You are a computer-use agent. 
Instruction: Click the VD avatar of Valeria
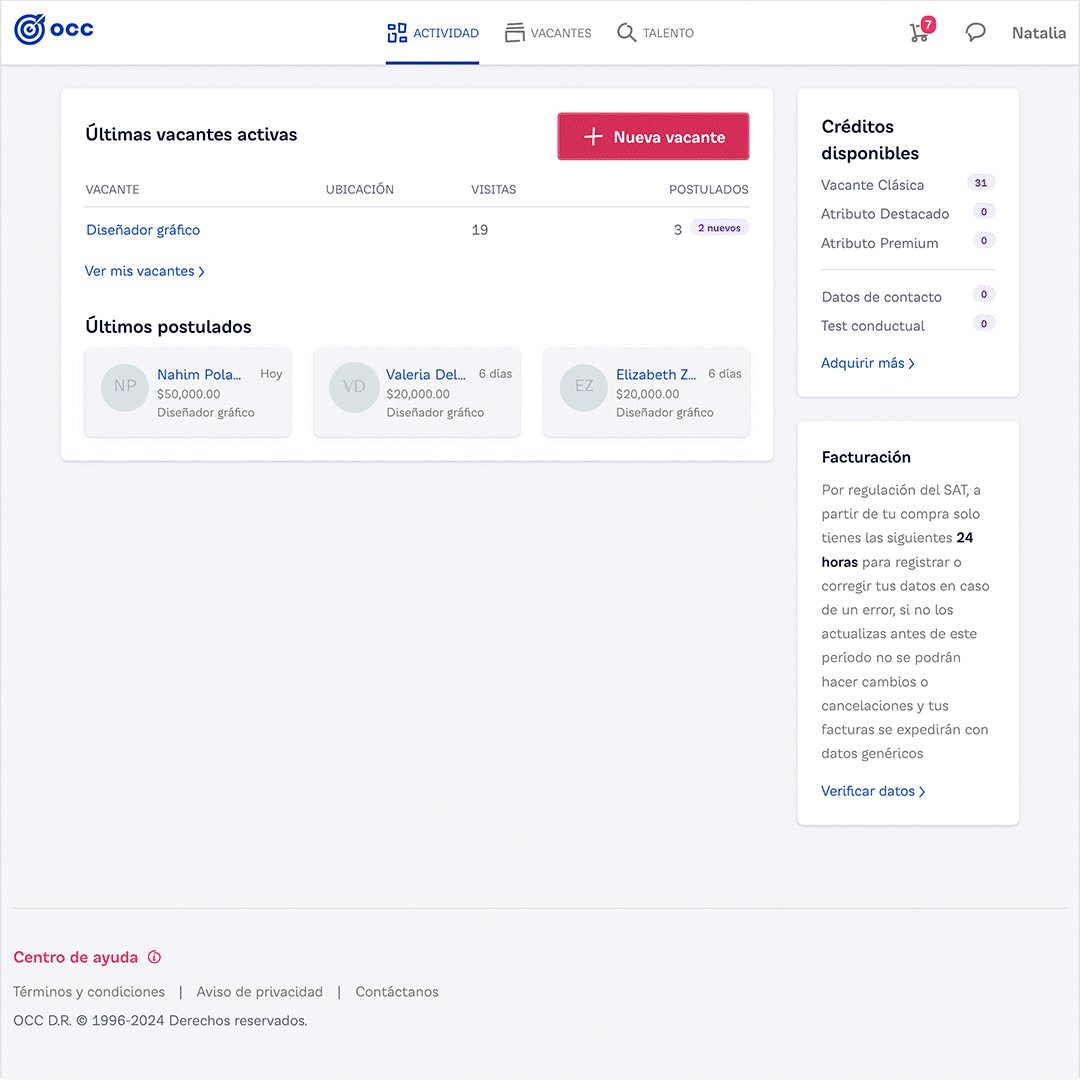point(354,387)
